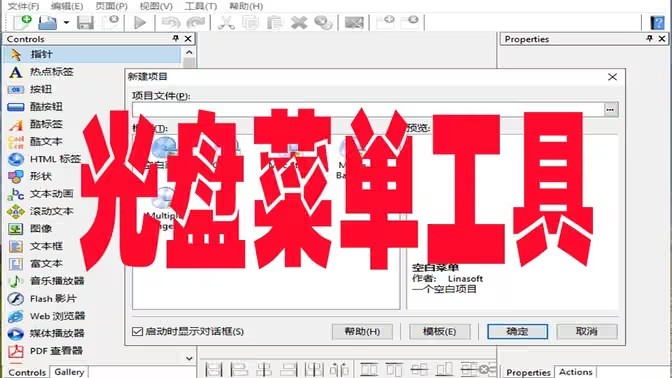Image resolution: width=672 pixels, height=378 pixels.
Task: Pin the Properties panel
Action: tap(649, 39)
